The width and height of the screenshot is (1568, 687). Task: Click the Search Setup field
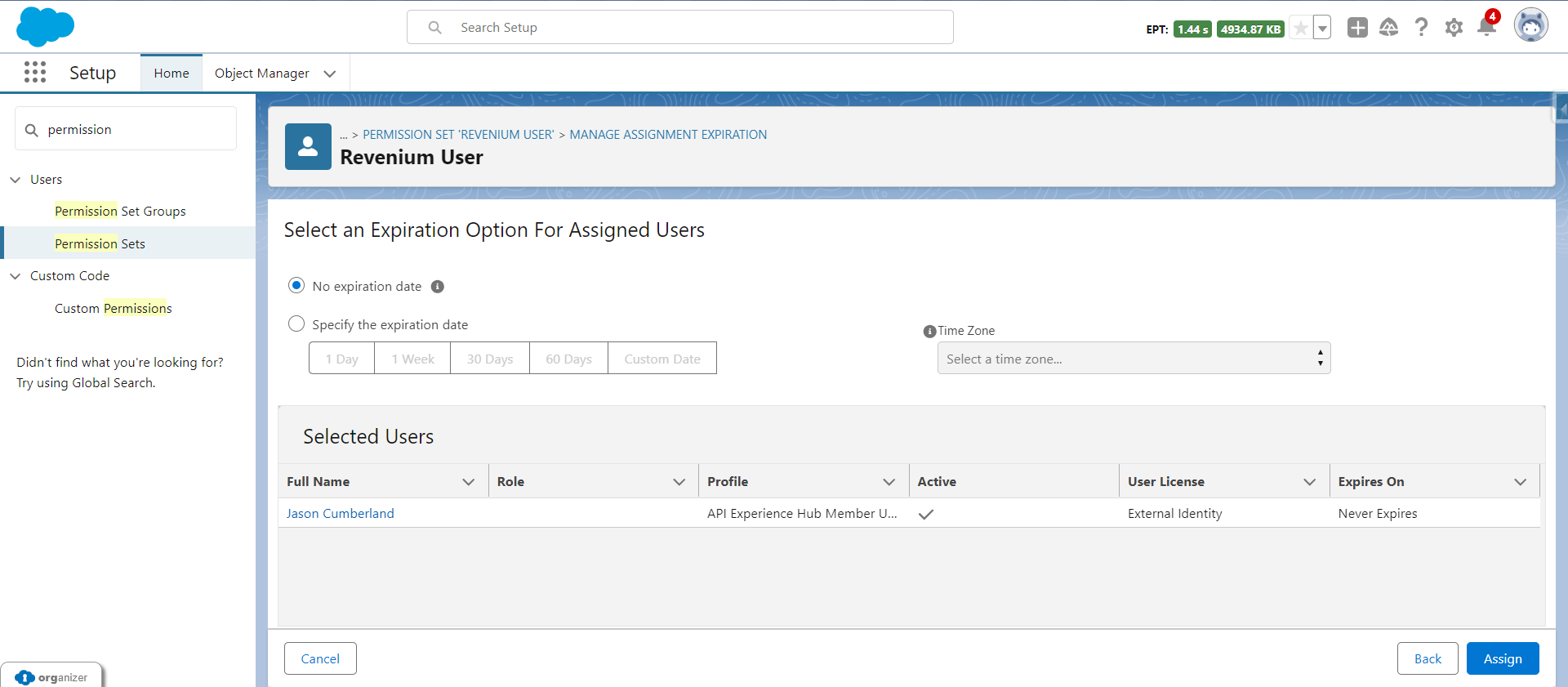point(679,28)
